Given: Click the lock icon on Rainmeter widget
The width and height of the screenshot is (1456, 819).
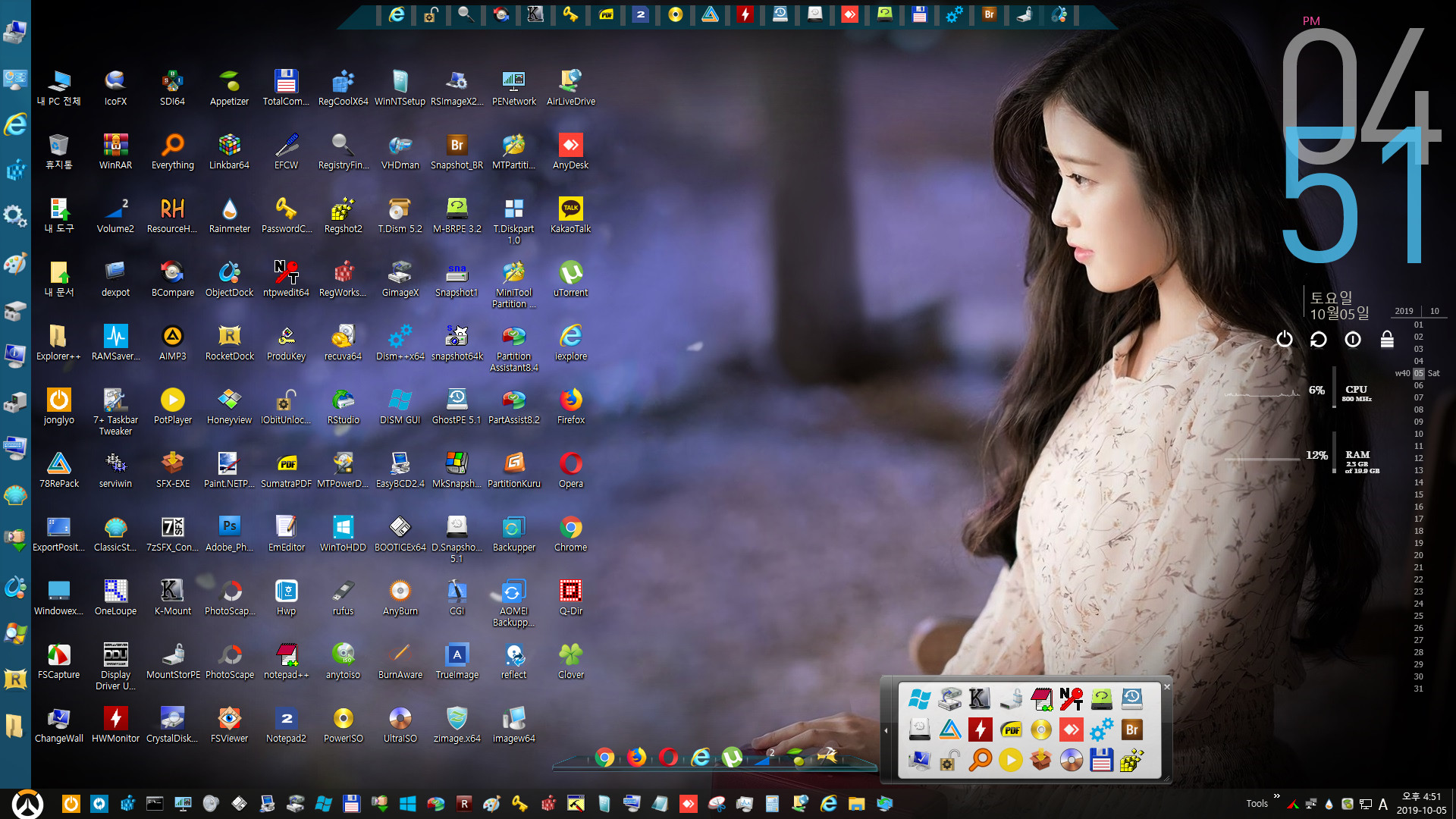Looking at the screenshot, I should pyautogui.click(x=1387, y=339).
